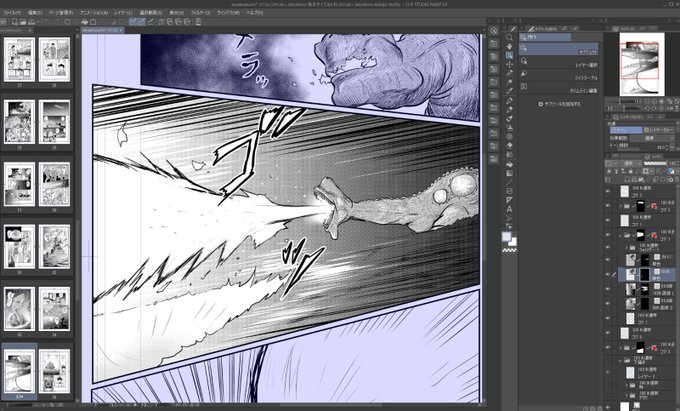680x411 pixels.
Task: Toggle visibility eye of the highlighted selected layer
Action: pos(607,274)
